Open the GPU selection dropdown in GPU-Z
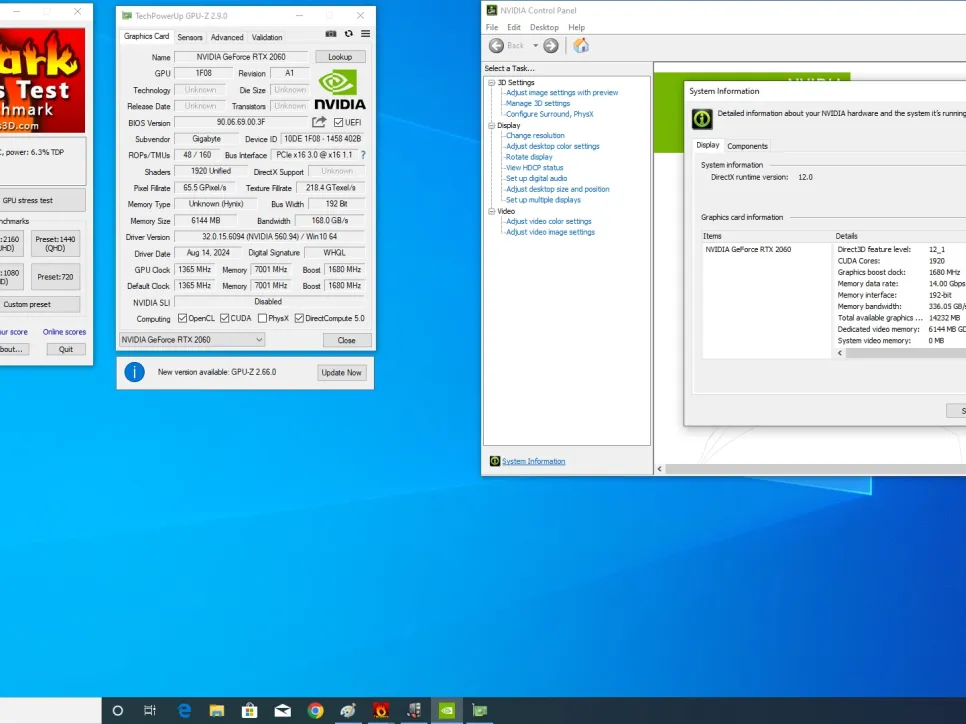 192,340
